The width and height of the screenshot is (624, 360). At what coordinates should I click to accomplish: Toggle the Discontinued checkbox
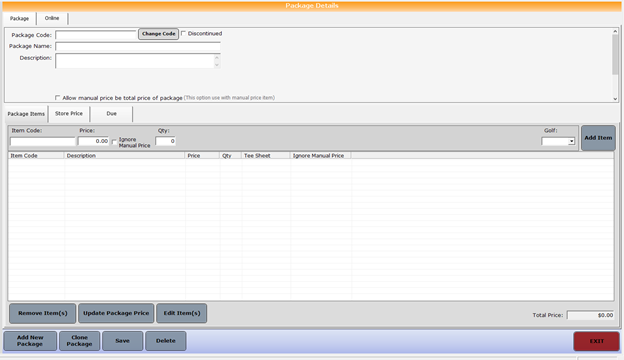183,33
